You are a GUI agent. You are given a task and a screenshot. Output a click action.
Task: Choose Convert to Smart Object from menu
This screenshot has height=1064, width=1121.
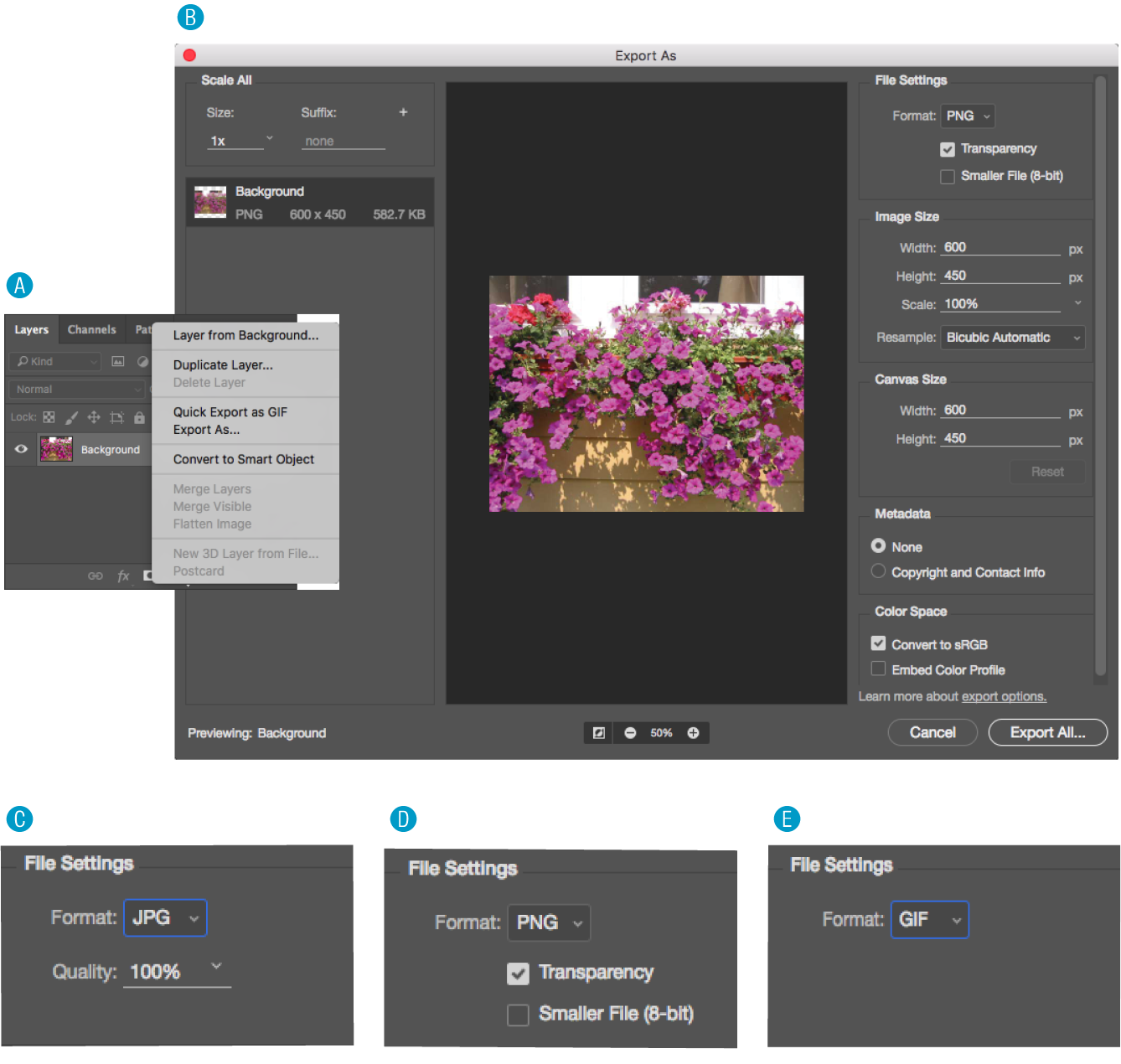tap(243, 459)
